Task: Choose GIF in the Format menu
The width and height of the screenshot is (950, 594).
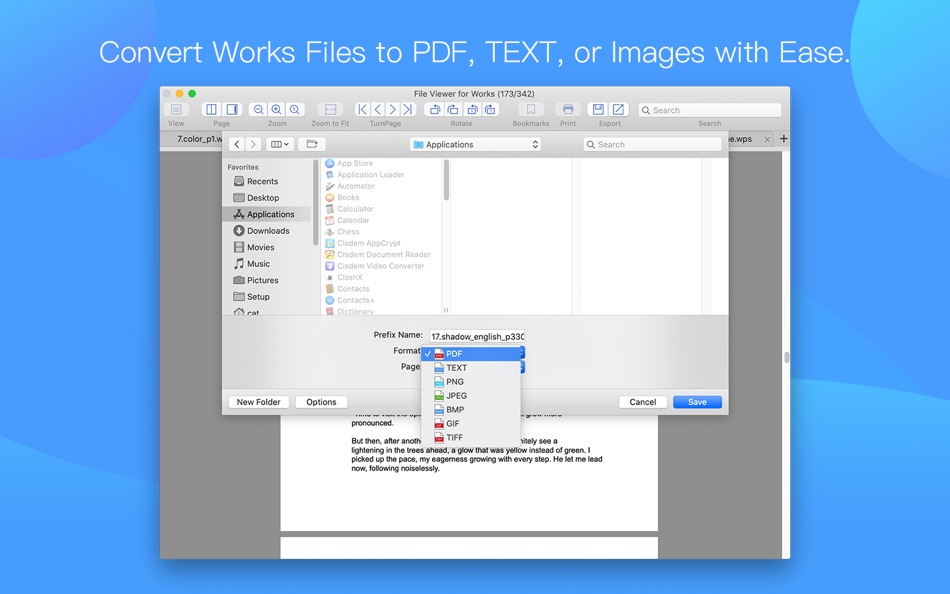Action: pyautogui.click(x=471, y=424)
